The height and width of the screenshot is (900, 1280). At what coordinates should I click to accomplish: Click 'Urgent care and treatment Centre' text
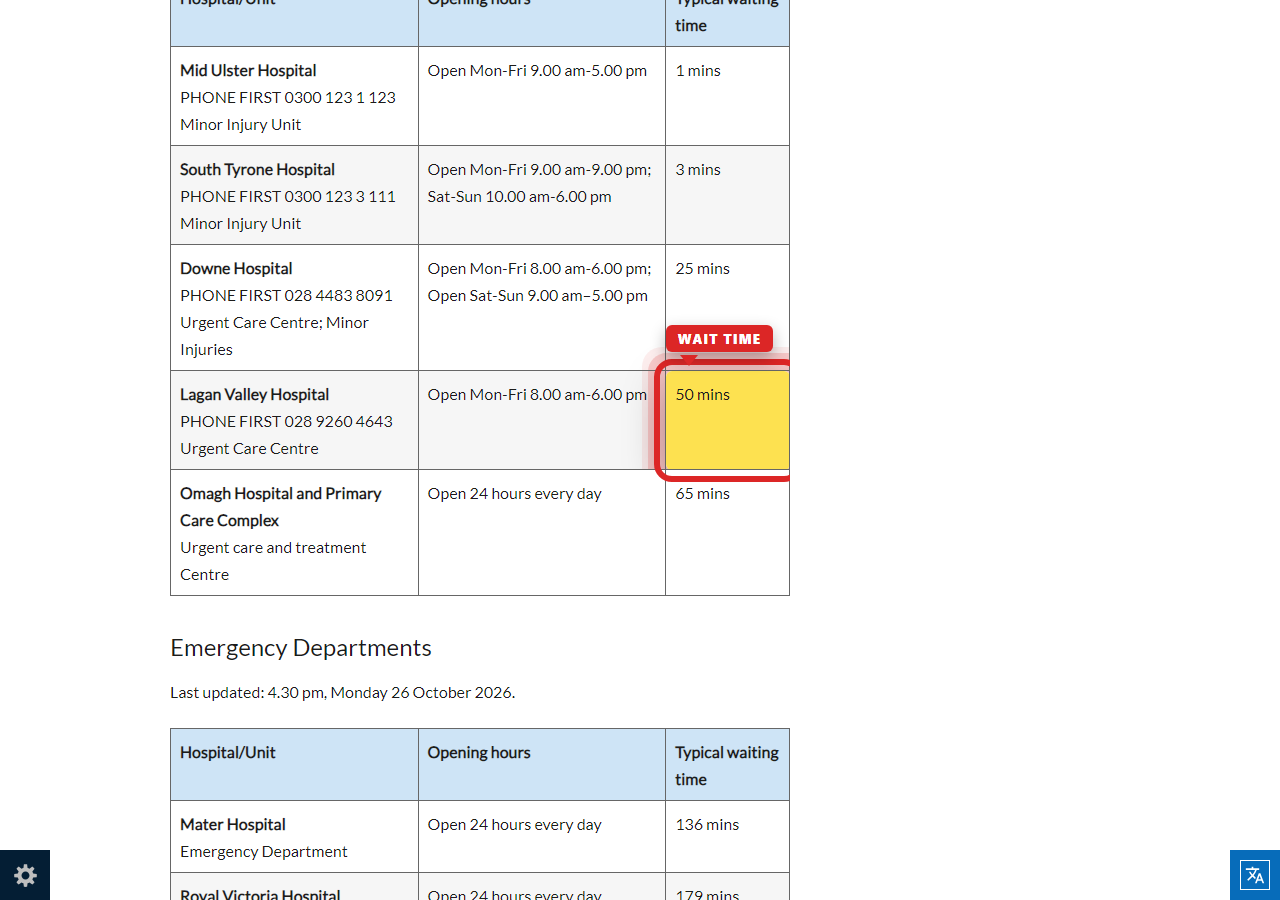click(273, 561)
